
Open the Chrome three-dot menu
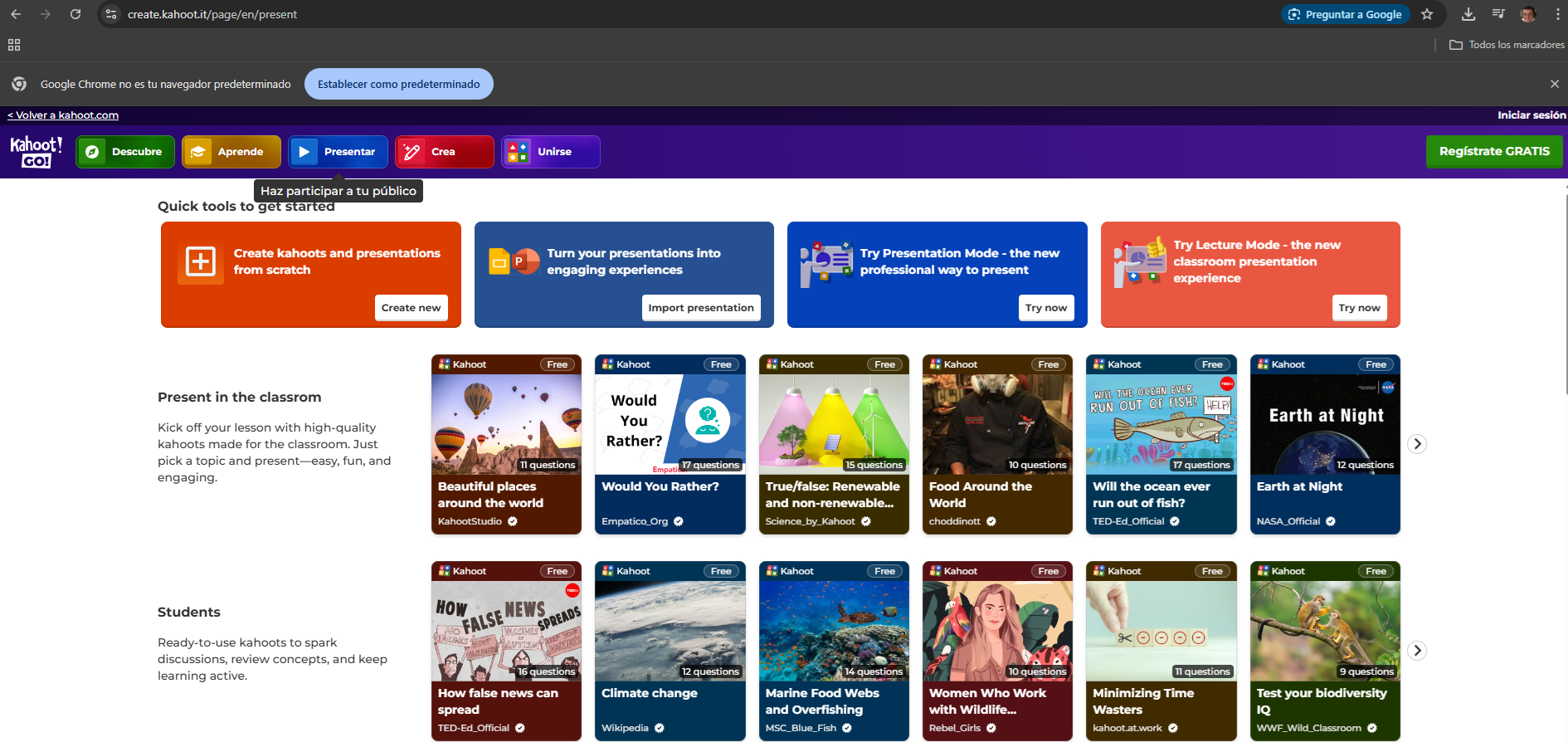(1557, 14)
